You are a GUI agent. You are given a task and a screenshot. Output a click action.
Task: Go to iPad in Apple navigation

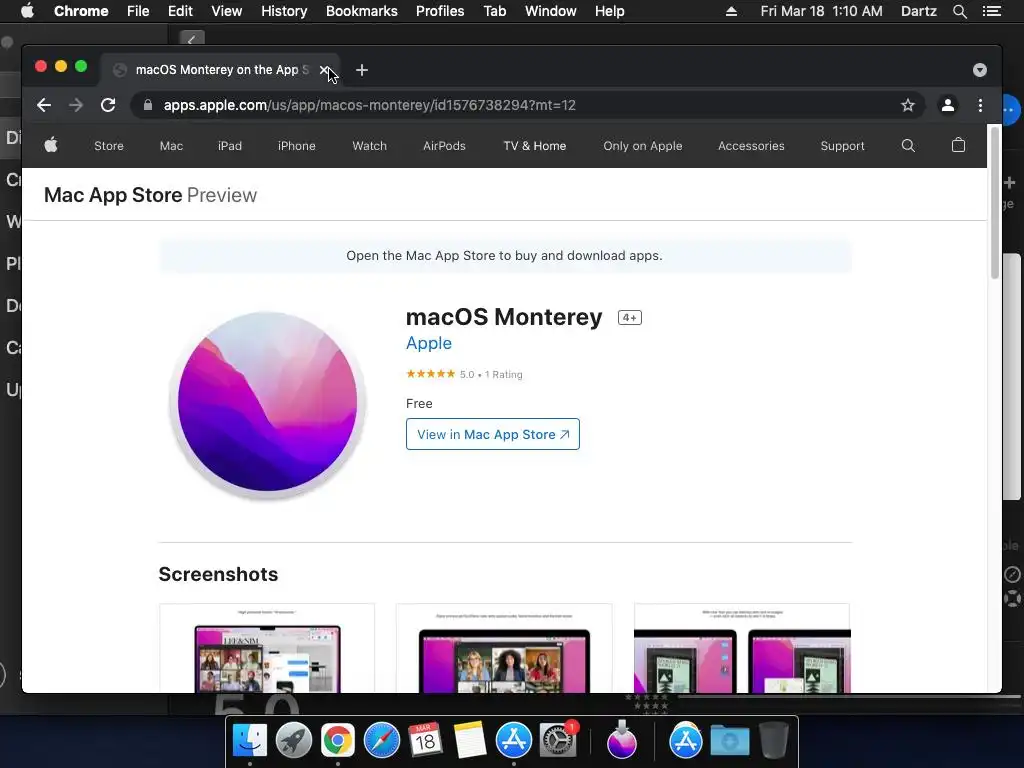click(230, 146)
